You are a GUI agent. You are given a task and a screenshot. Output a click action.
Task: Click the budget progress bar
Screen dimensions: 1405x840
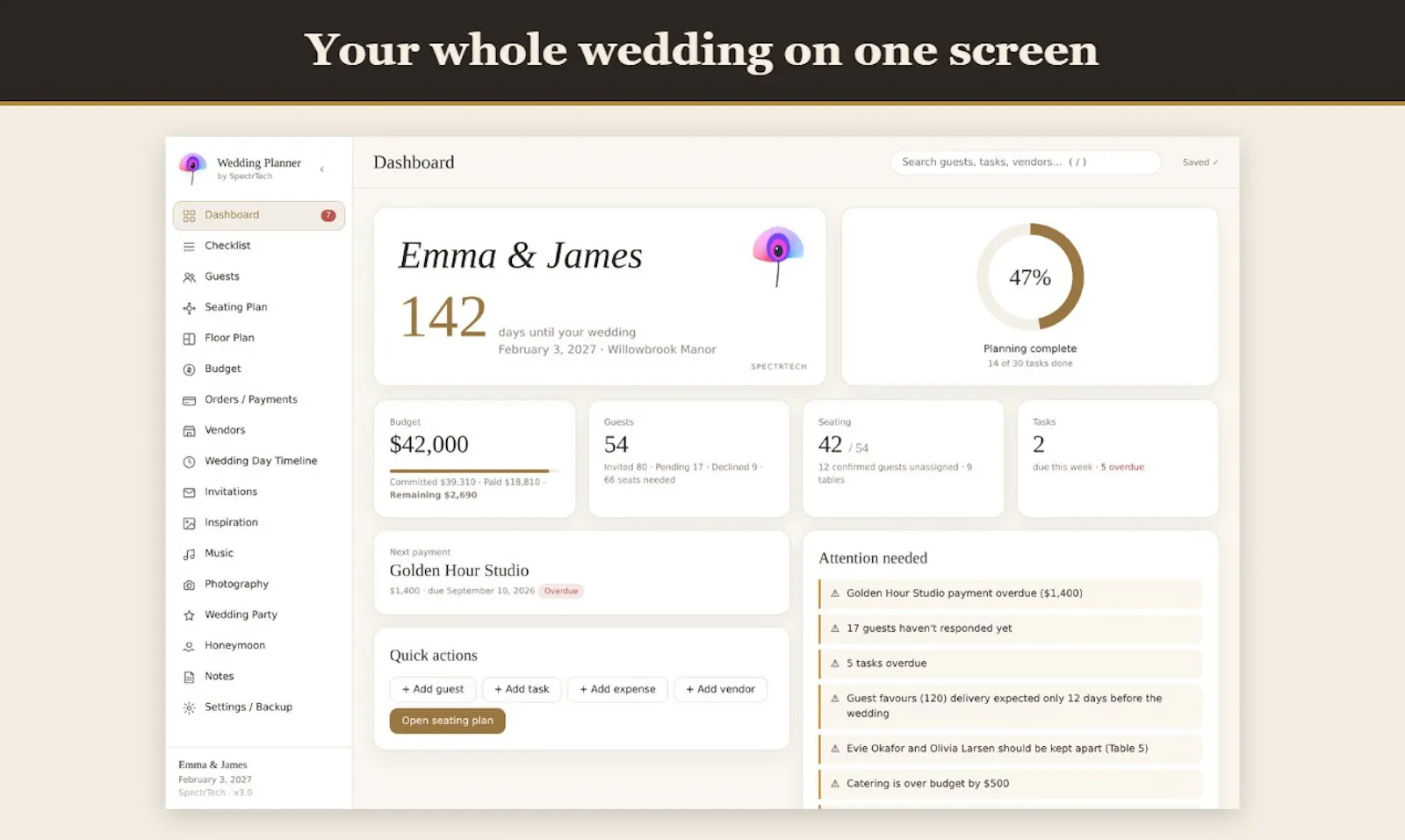[x=474, y=471]
